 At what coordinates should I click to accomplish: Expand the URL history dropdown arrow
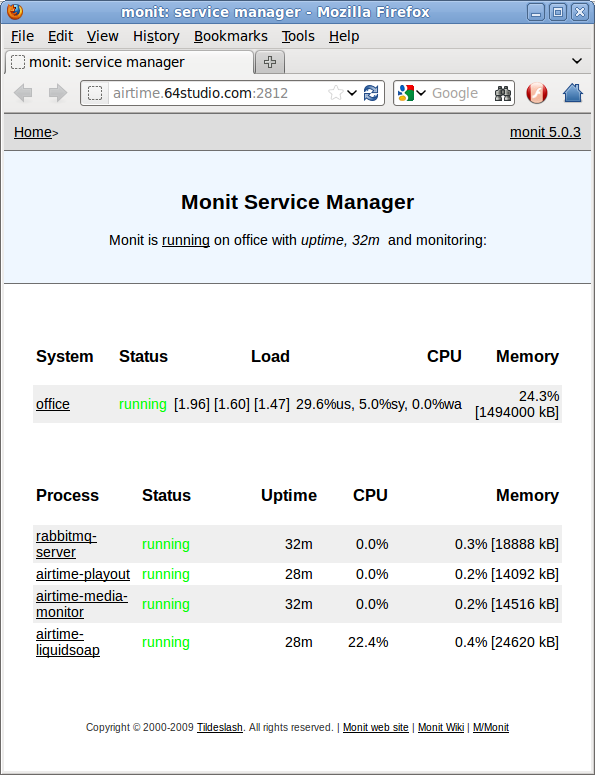point(352,93)
